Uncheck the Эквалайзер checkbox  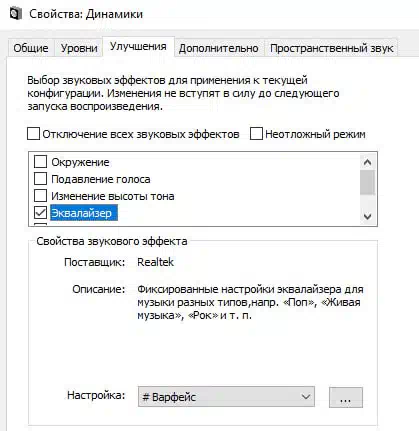coord(40,213)
